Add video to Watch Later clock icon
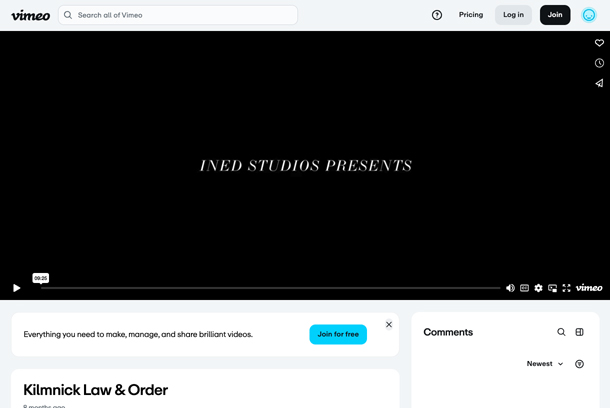 tap(599, 63)
